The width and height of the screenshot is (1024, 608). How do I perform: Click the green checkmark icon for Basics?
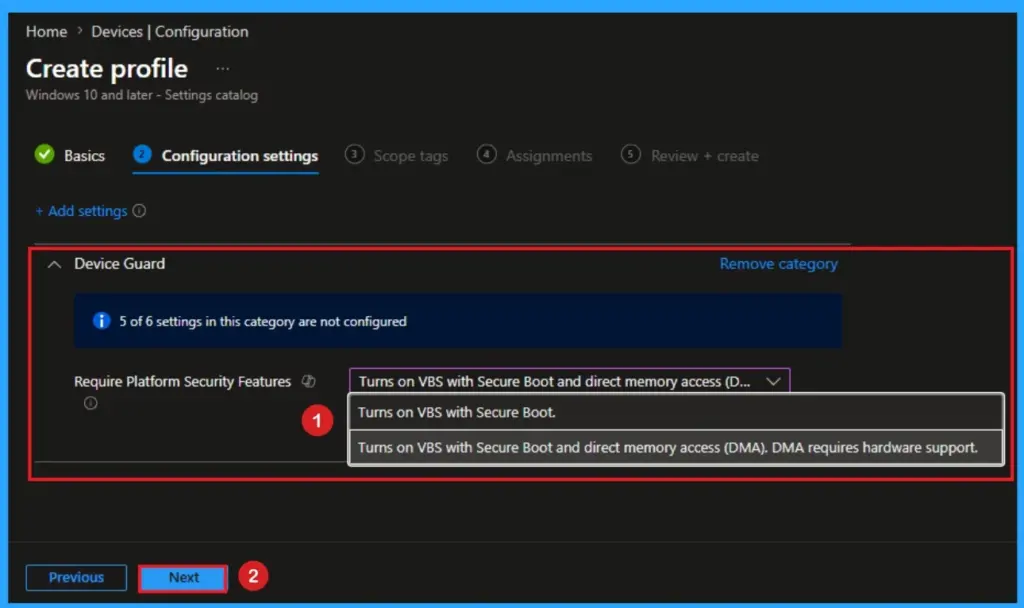point(44,155)
